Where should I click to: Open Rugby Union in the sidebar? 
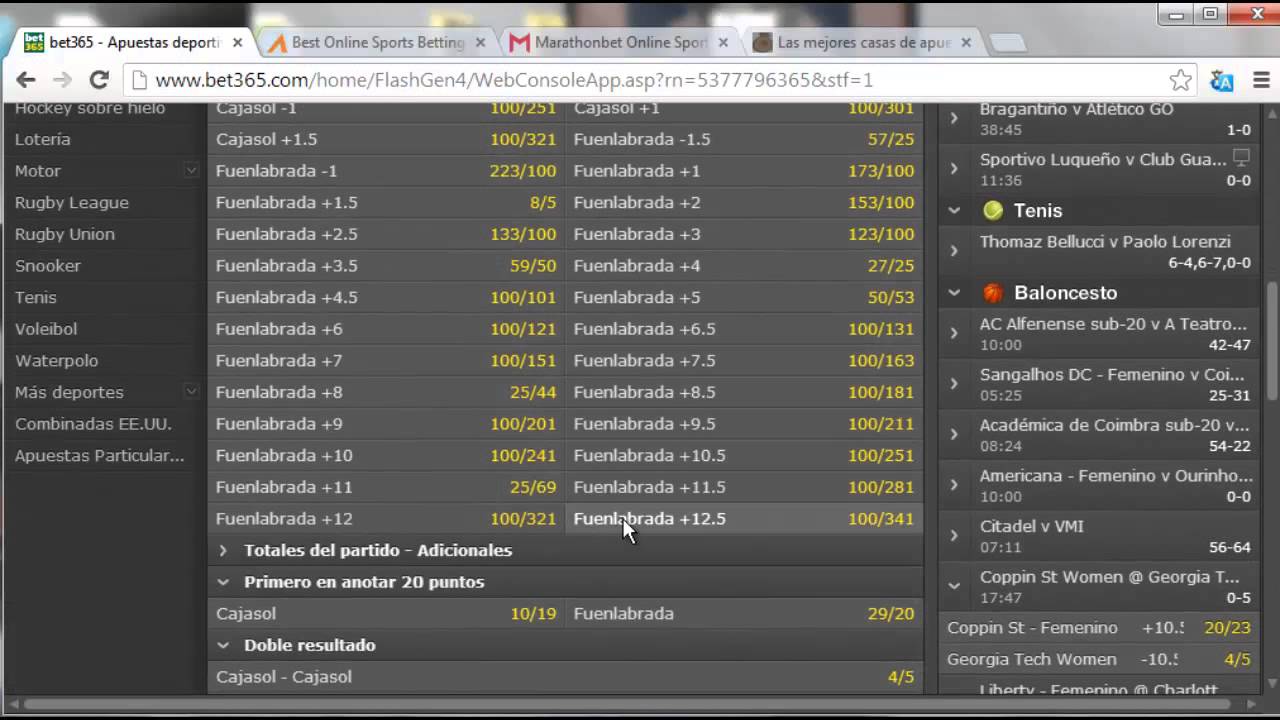[x=64, y=234]
